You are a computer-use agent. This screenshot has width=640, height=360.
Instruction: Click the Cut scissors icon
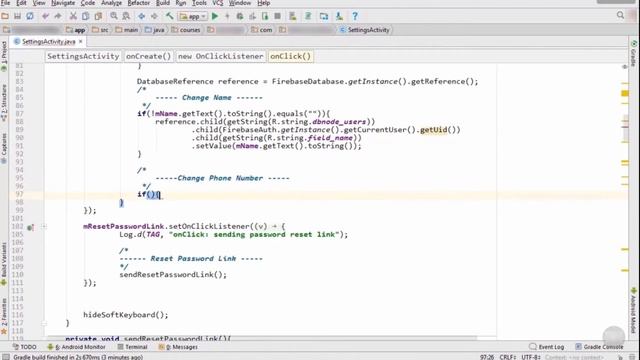click(73, 16)
